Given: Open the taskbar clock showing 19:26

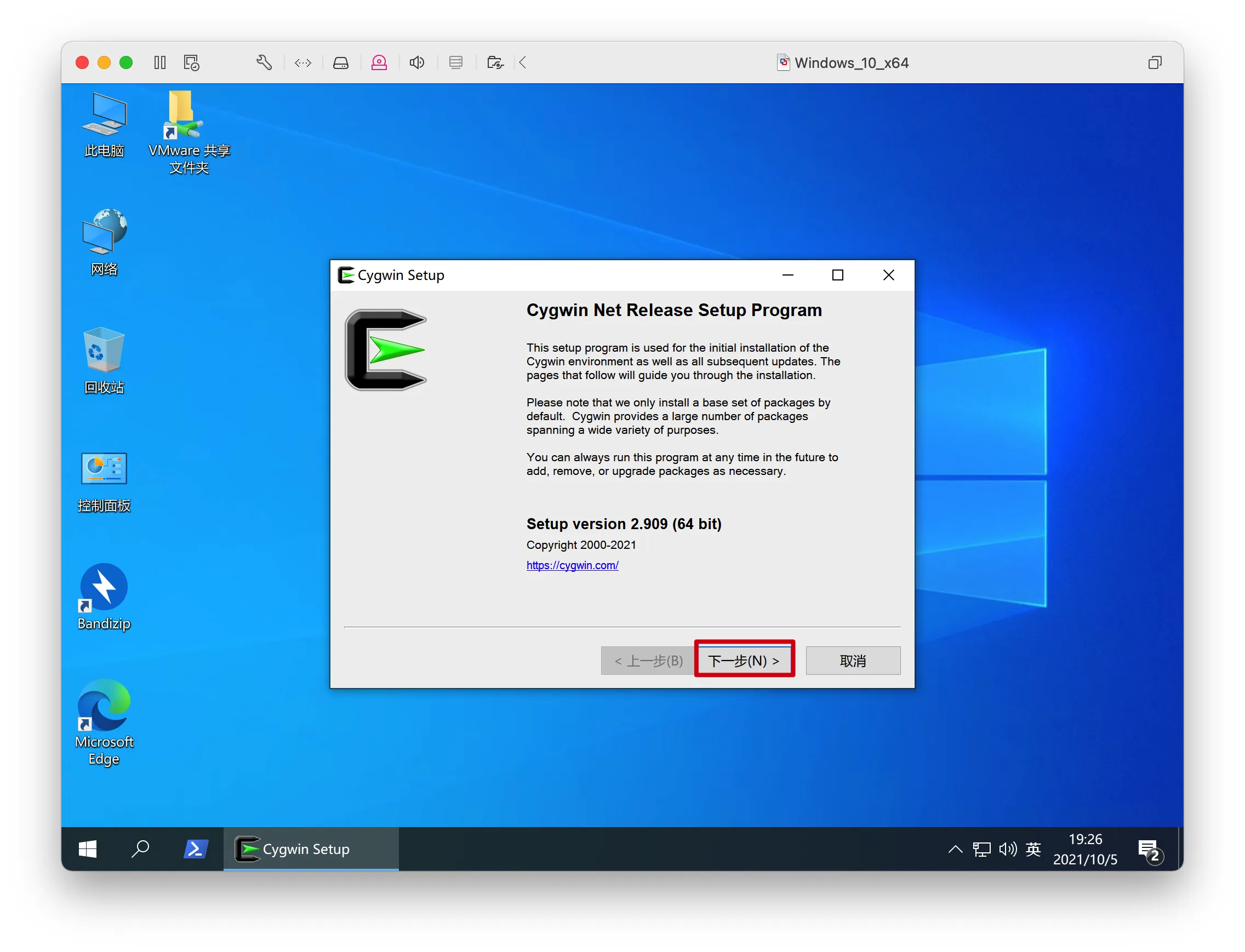Looking at the screenshot, I should point(1085,849).
